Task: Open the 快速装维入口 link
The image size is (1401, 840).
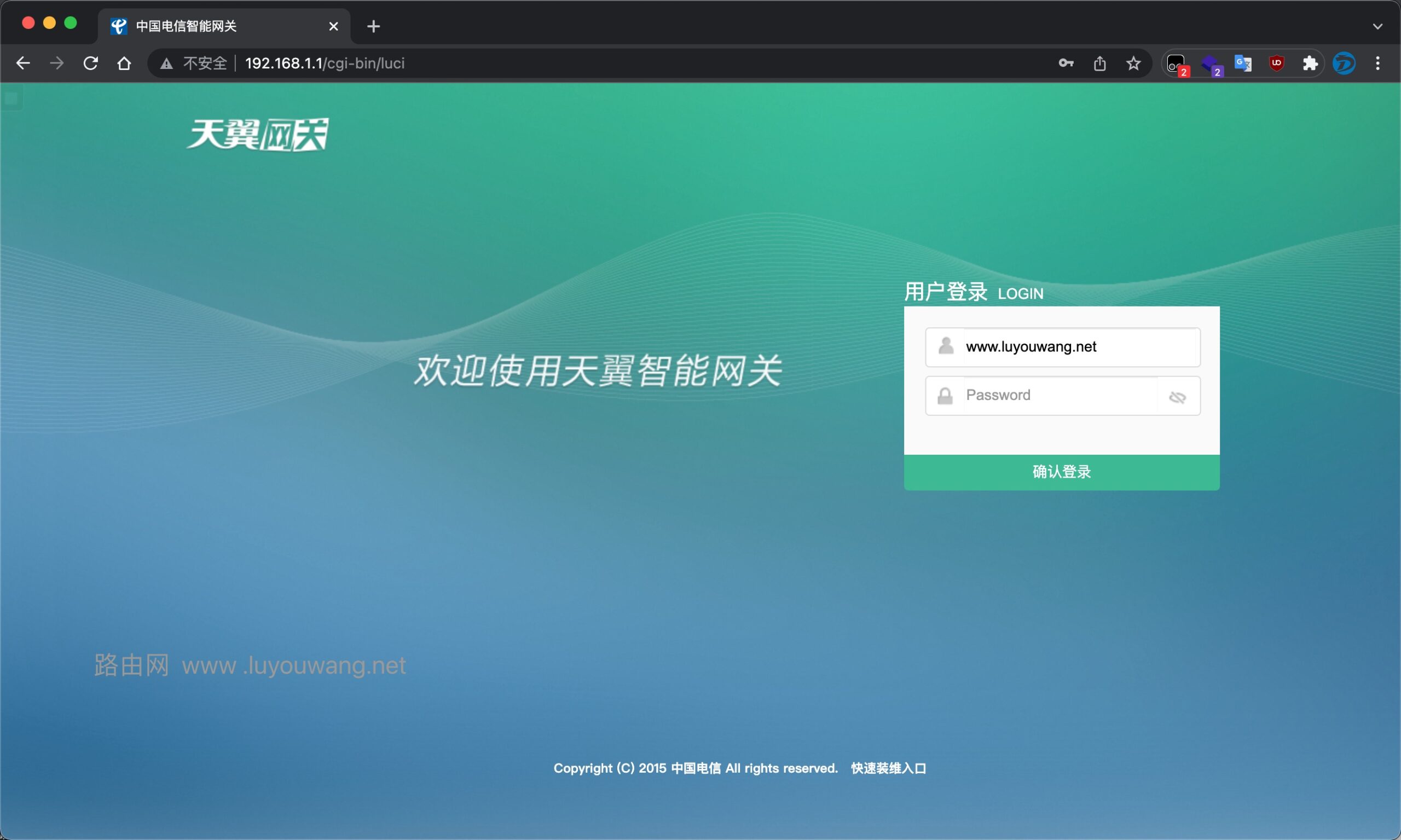Action: (888, 768)
